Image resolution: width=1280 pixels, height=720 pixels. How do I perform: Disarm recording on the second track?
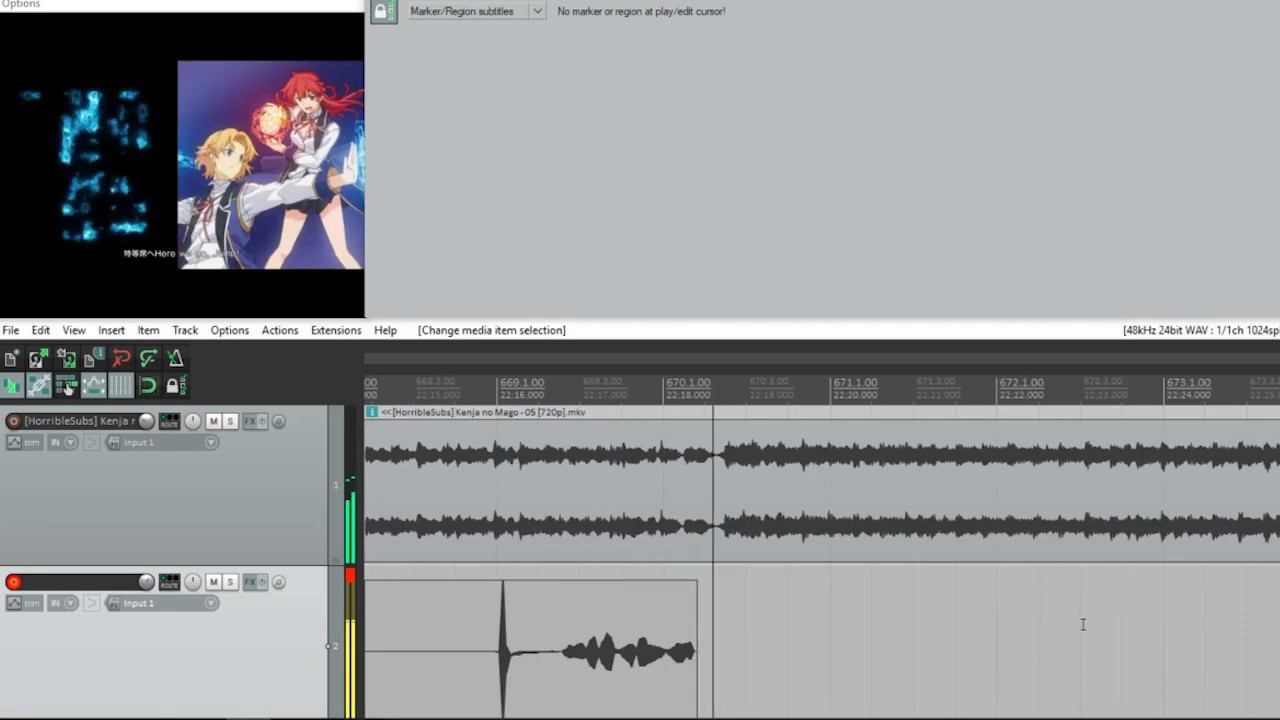point(13,582)
